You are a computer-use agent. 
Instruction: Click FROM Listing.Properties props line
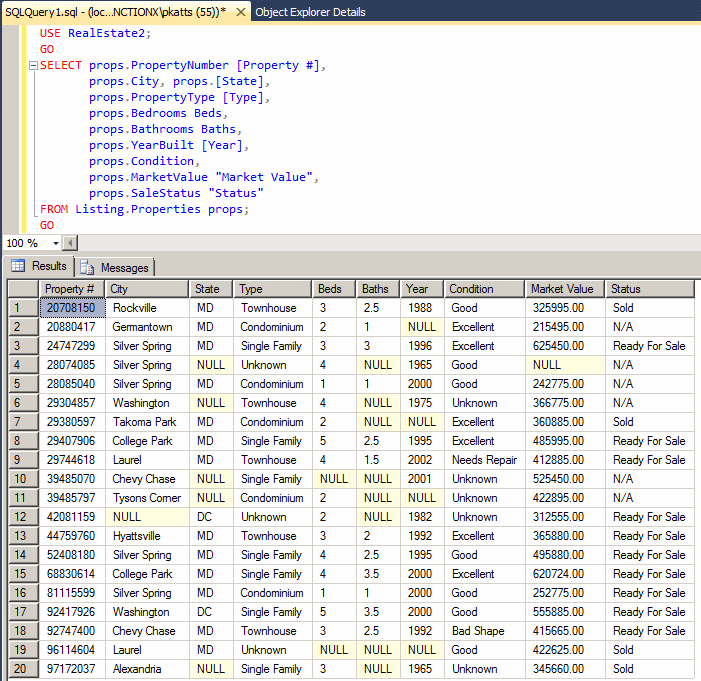pos(144,209)
